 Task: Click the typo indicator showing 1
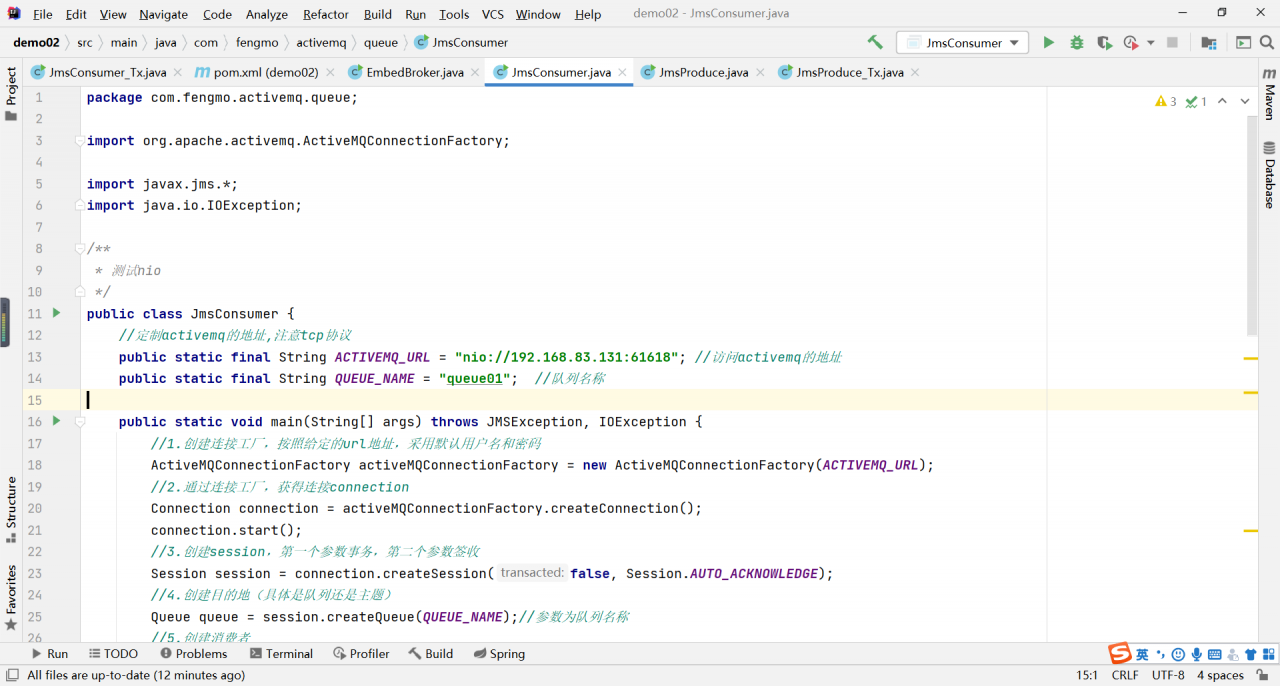[x=1196, y=101]
